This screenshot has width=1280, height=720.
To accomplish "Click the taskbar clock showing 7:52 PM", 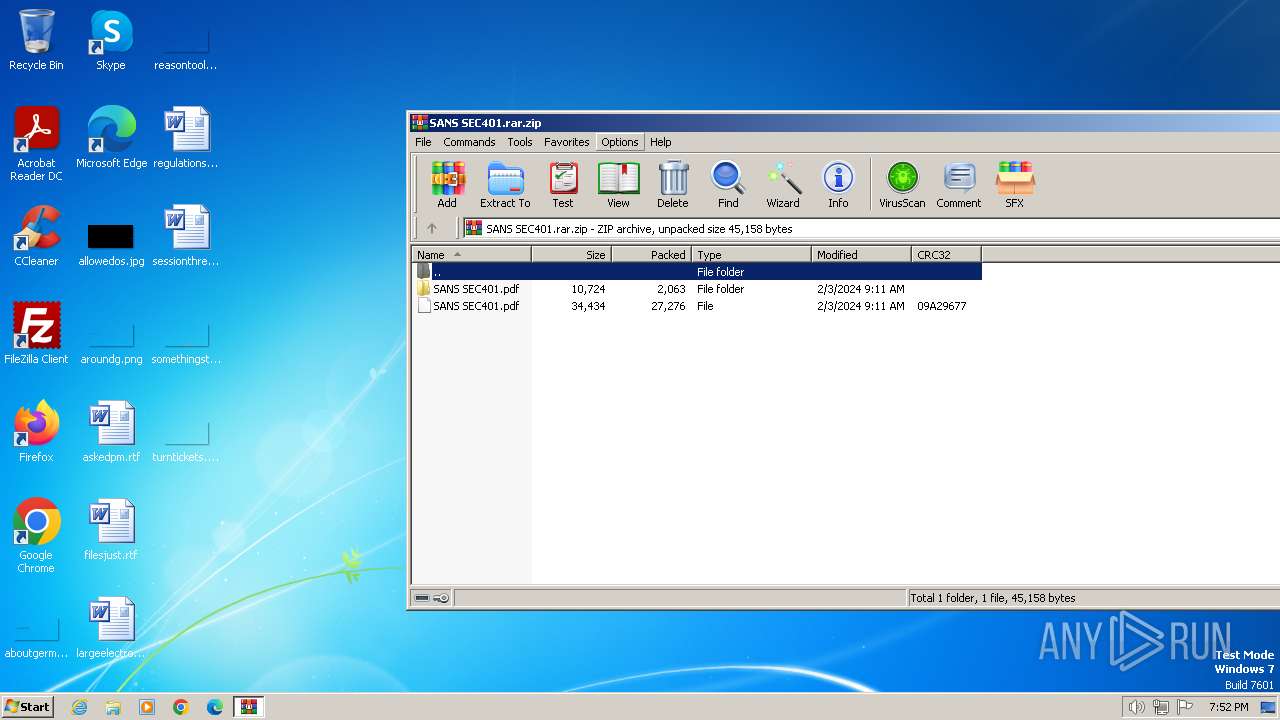I will (1228, 707).
